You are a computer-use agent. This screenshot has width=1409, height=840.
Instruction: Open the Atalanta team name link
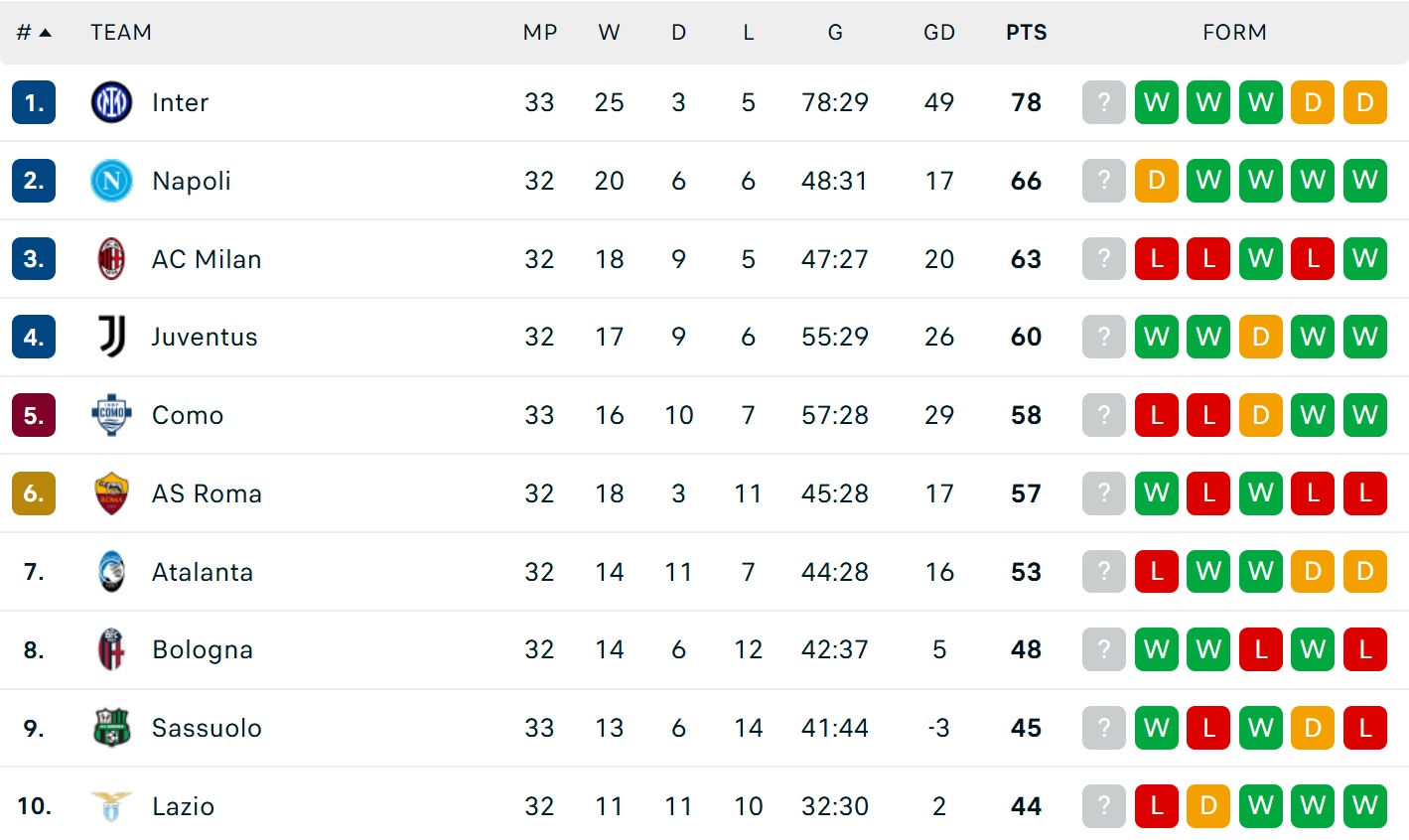(203, 572)
